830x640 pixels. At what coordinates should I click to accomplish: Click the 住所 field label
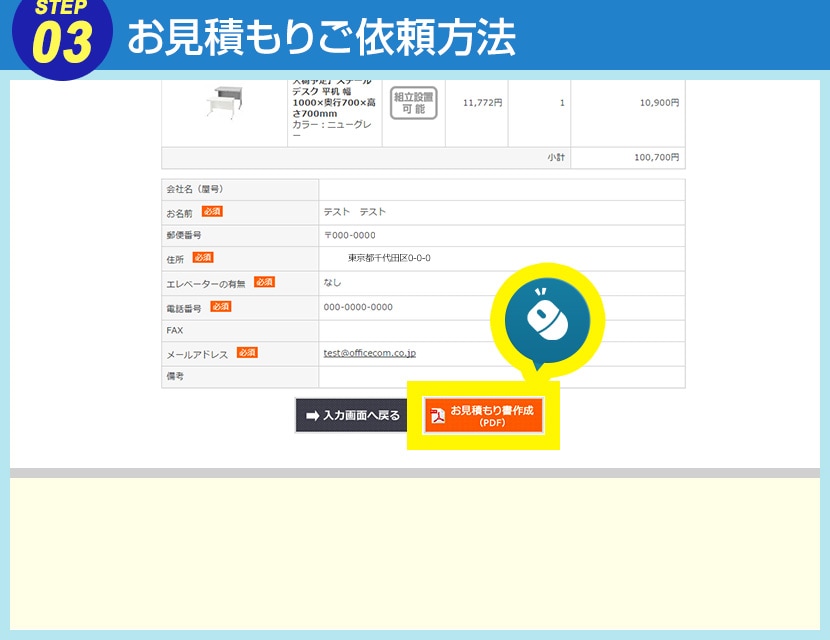tap(175, 259)
